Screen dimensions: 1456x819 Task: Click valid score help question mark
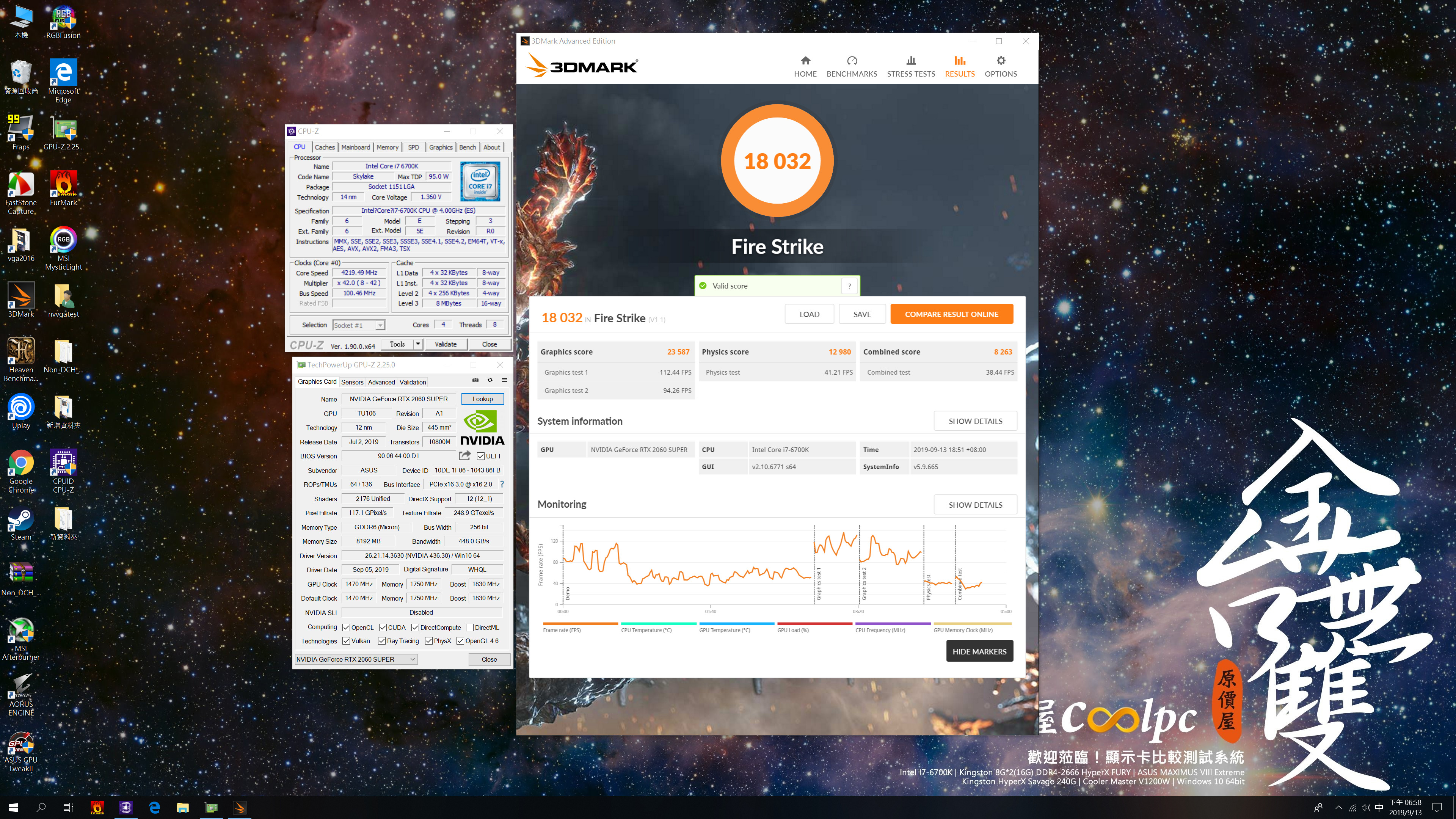tap(849, 286)
